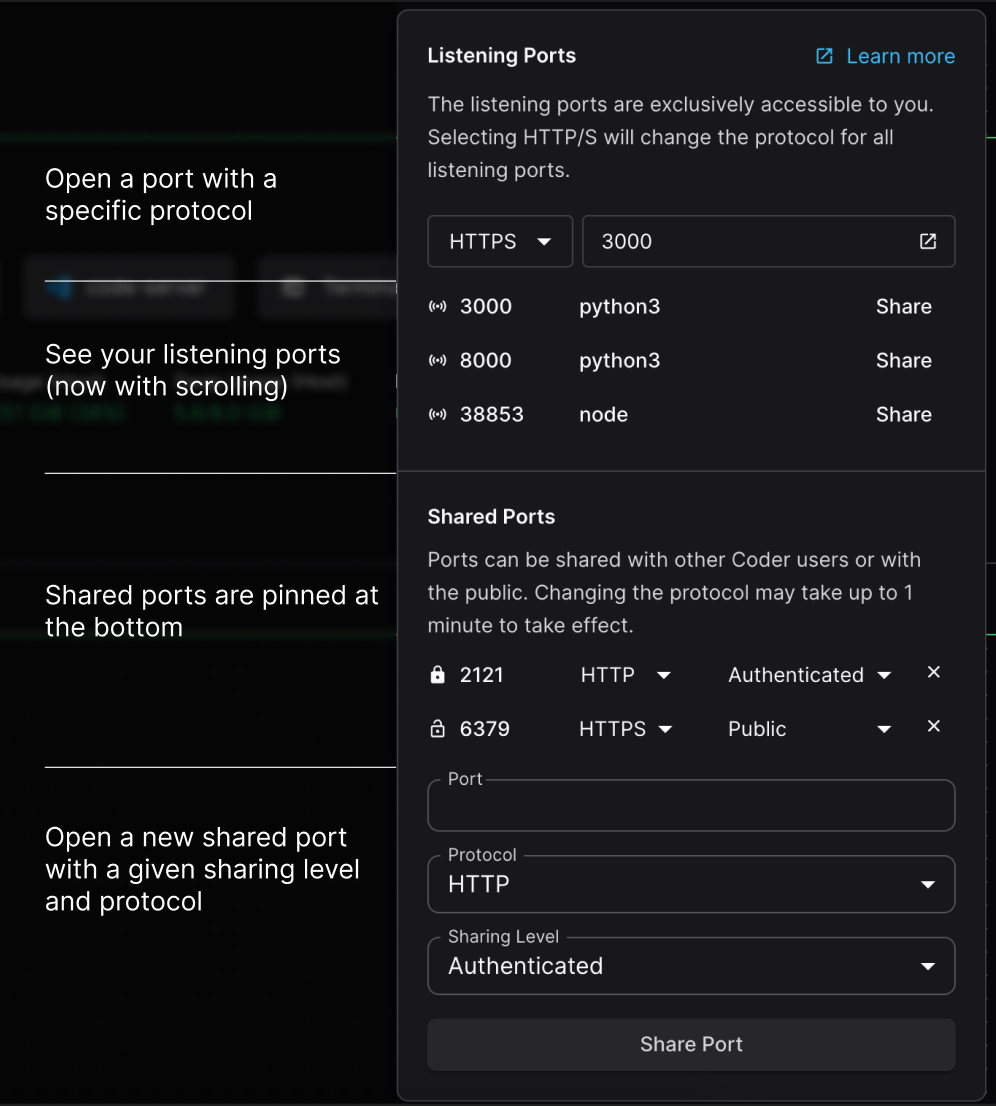996x1106 pixels.
Task: Click the signal icon next to listening port 3000
Action: tap(437, 306)
